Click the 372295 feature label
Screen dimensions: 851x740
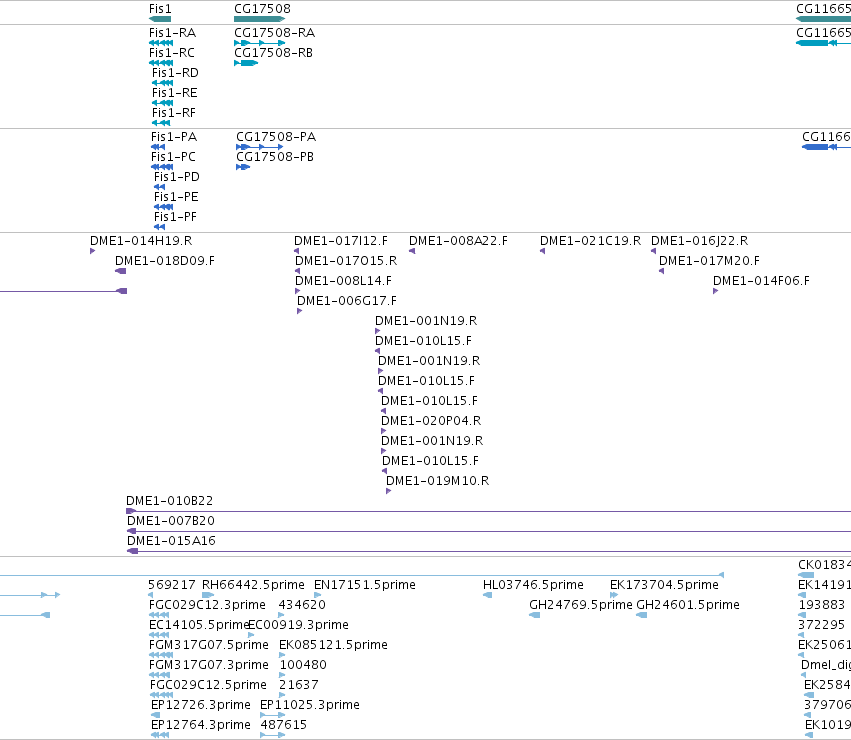tap(822, 625)
